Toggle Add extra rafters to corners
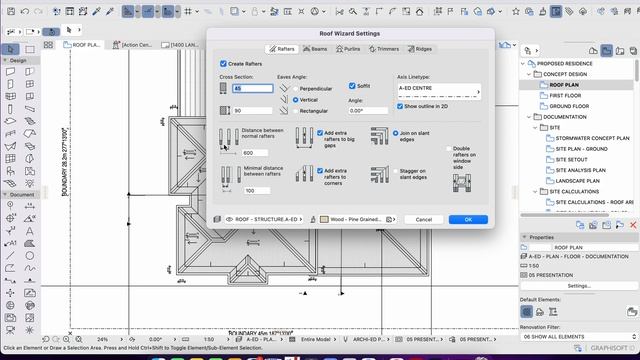This screenshot has height=360, width=640. tap(320, 171)
